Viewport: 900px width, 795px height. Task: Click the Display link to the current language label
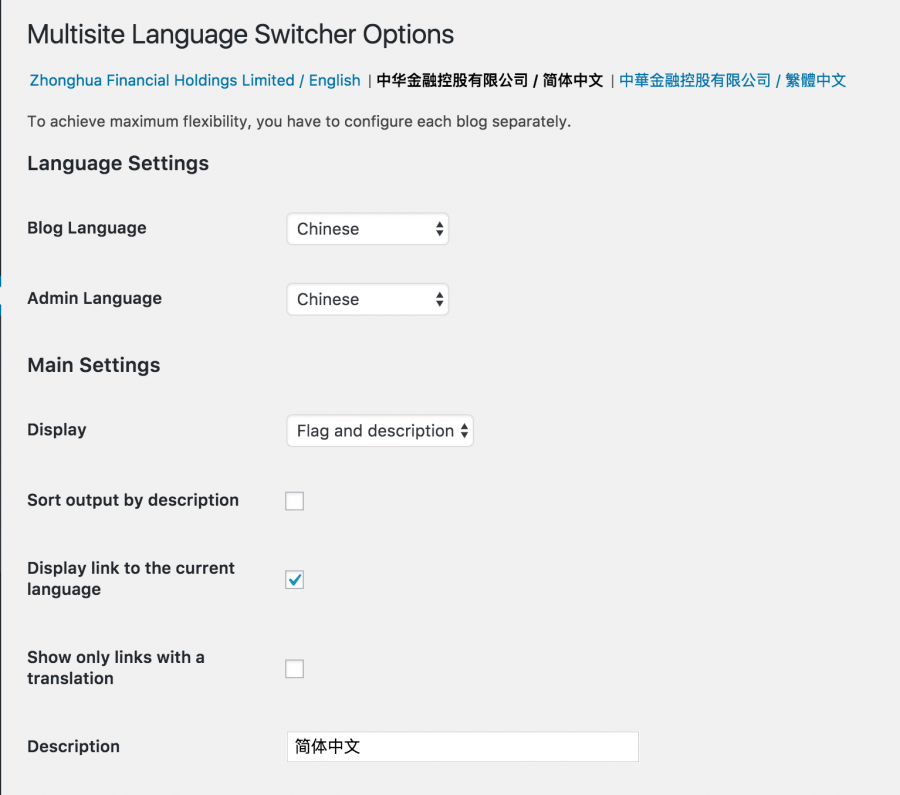pos(130,579)
